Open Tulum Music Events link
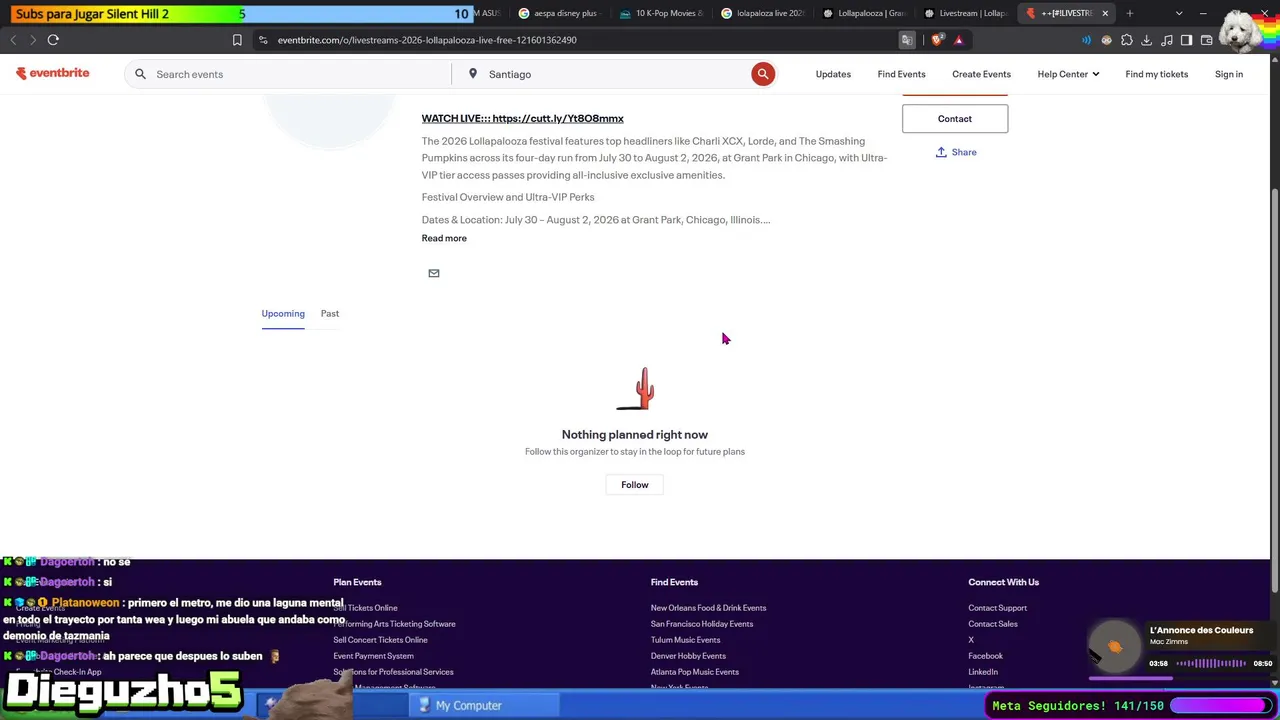 685,640
